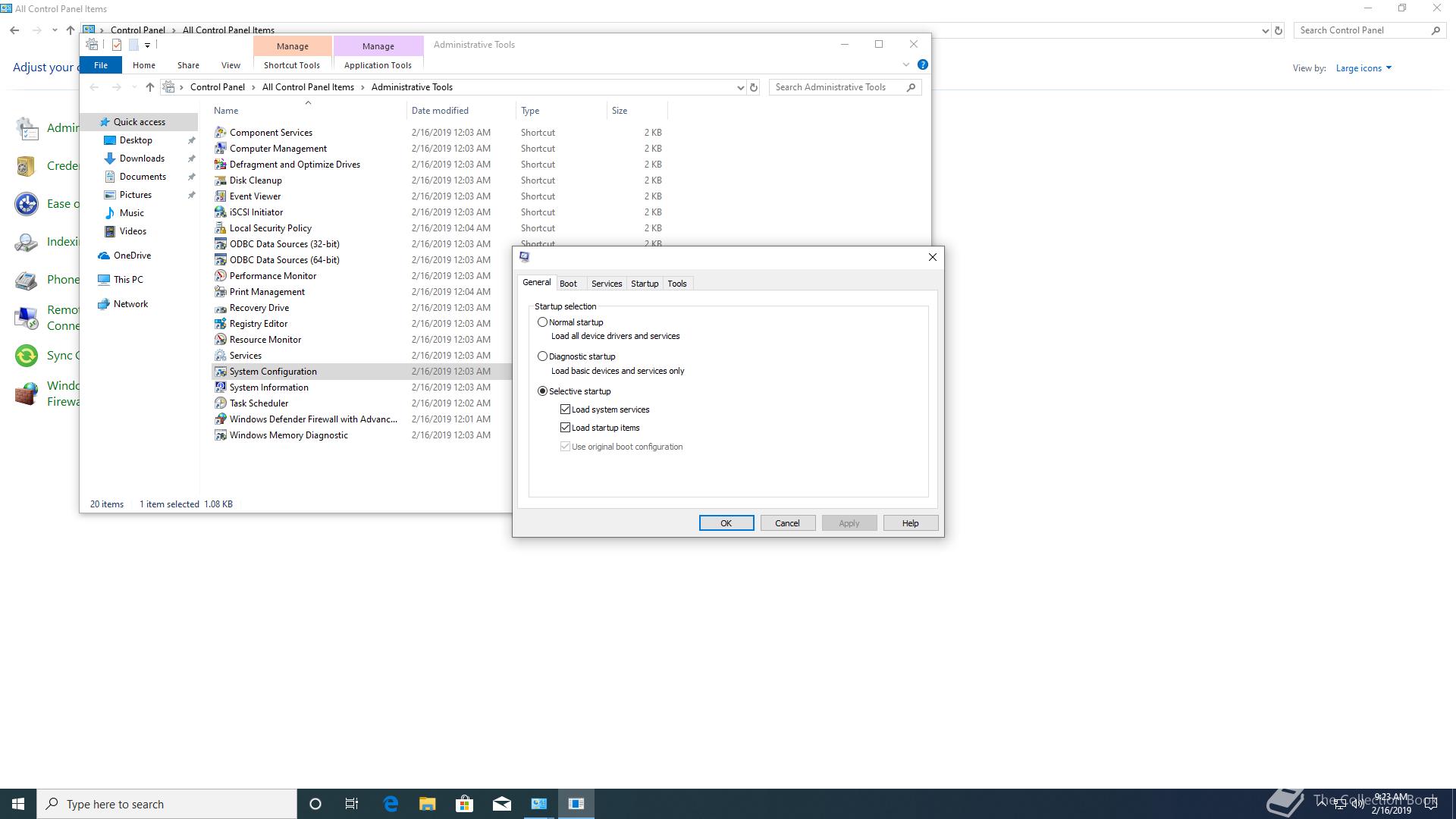Screen dimensions: 1456x819
Task: Click the Windows Memory Diagnostic icon
Action: 220,435
